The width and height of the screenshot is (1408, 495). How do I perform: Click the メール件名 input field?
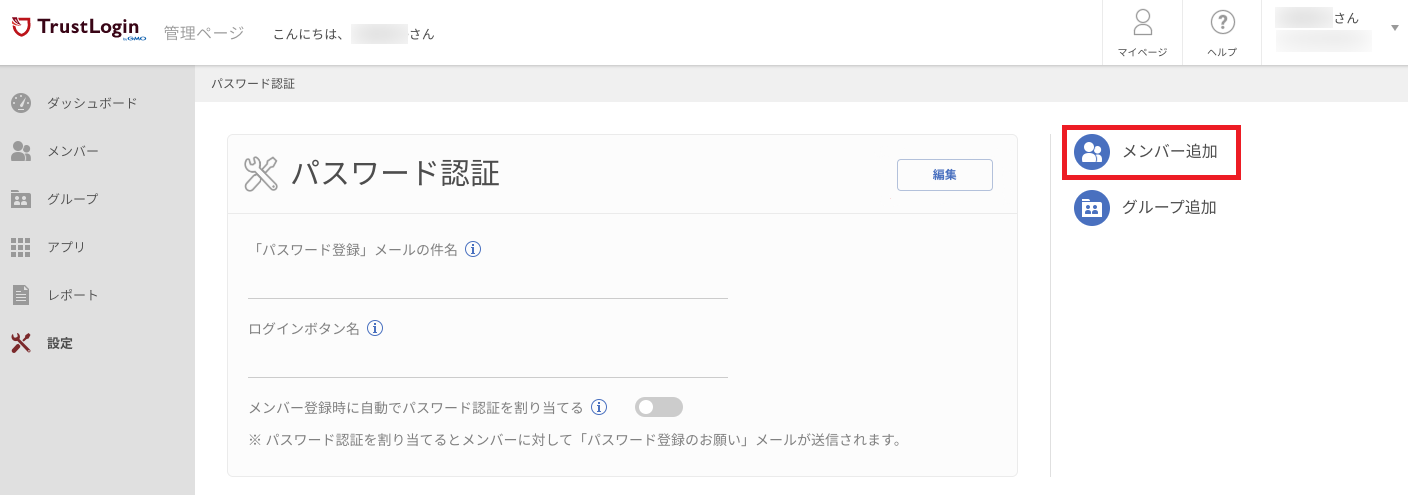click(x=488, y=282)
